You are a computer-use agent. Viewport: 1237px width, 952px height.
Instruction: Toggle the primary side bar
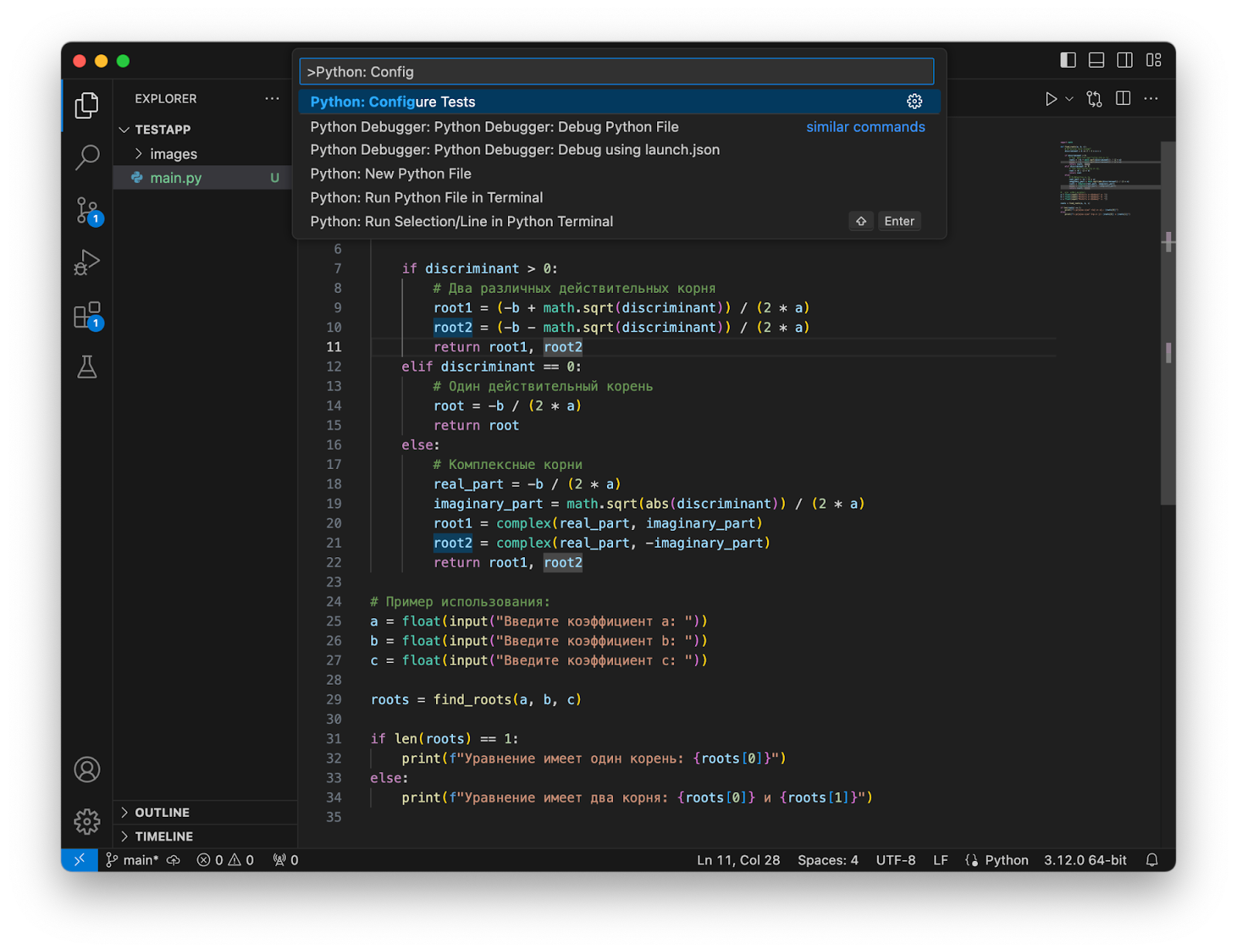pos(1068,59)
